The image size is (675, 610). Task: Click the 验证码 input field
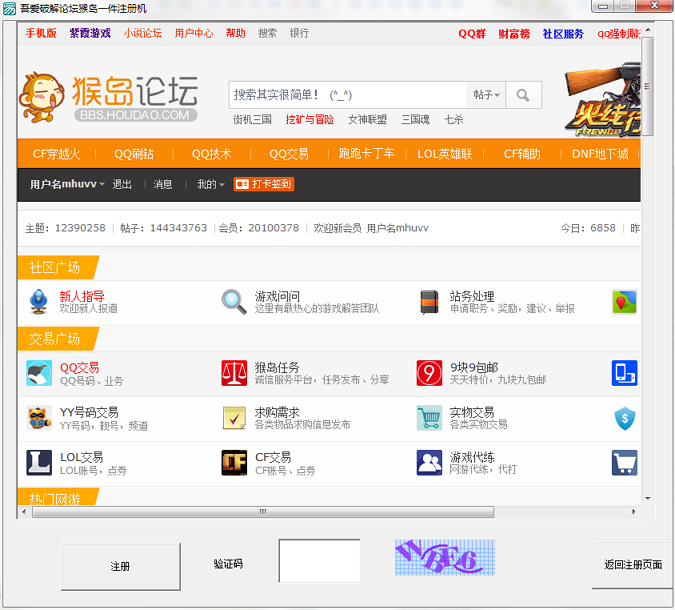pyautogui.click(x=319, y=561)
